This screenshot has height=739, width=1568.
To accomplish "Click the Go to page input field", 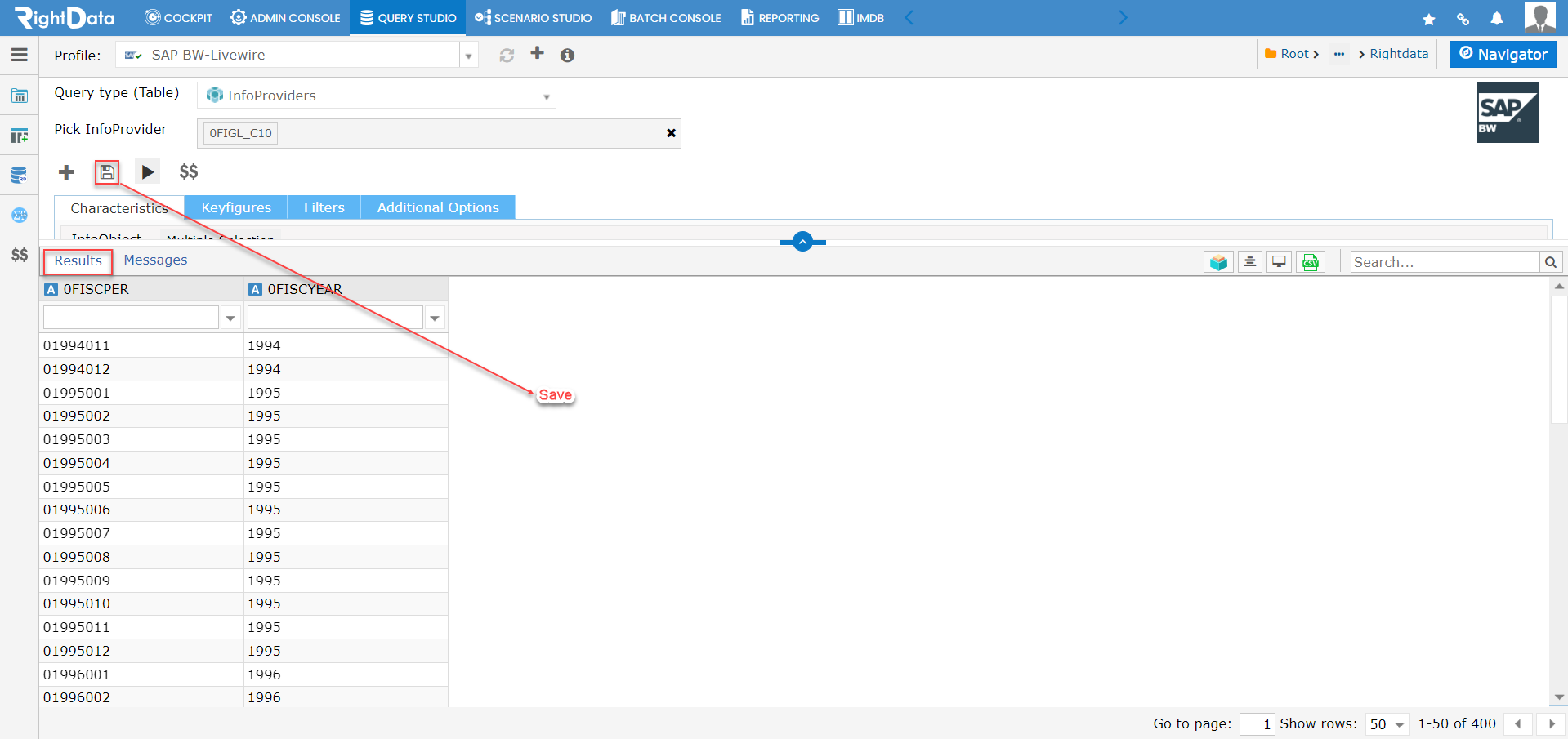I will coord(1257,723).
